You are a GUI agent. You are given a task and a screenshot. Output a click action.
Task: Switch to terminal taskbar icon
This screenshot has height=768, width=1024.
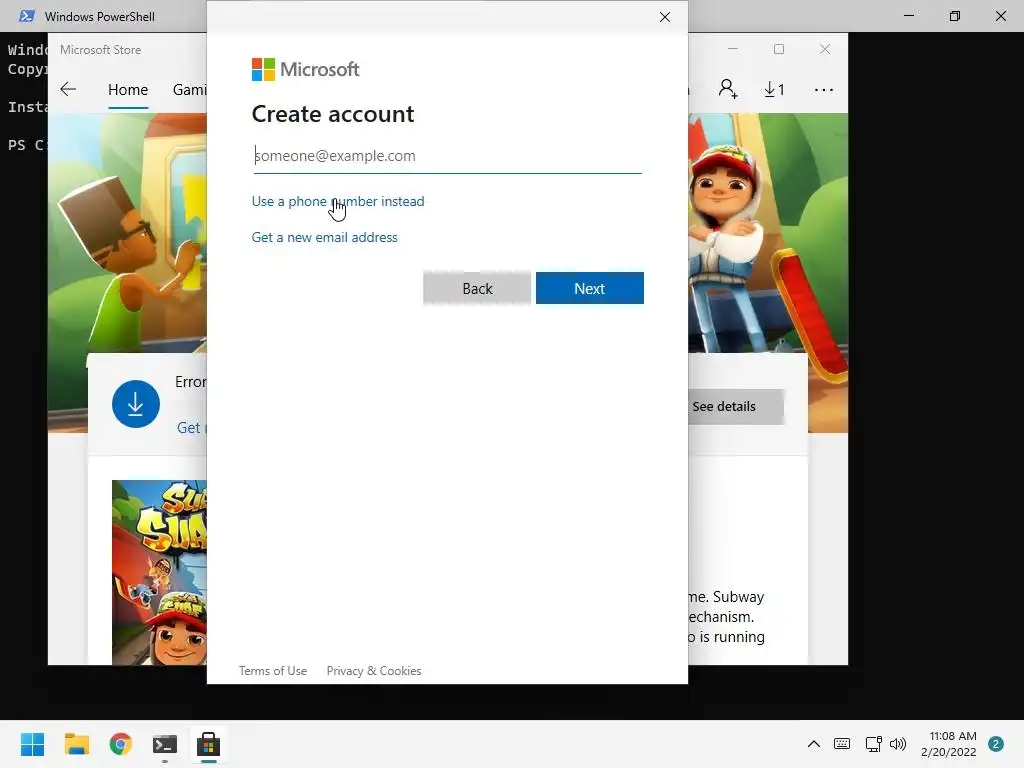click(x=165, y=744)
